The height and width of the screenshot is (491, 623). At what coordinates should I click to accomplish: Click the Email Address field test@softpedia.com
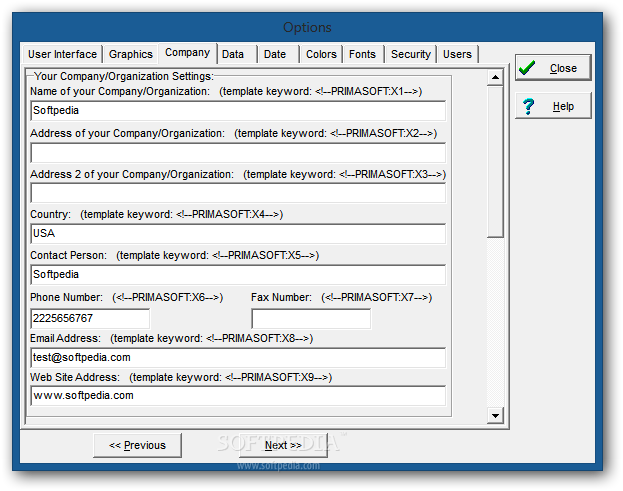(x=238, y=358)
